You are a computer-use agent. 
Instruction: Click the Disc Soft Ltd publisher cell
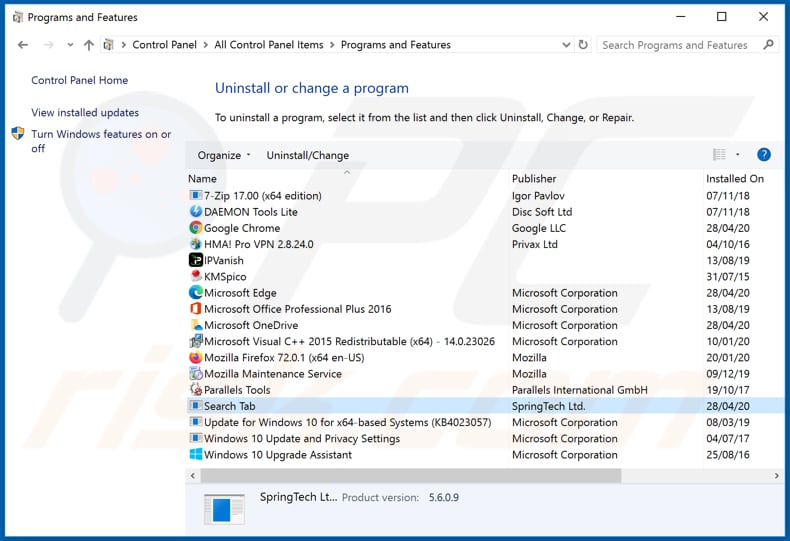pyautogui.click(x=542, y=212)
